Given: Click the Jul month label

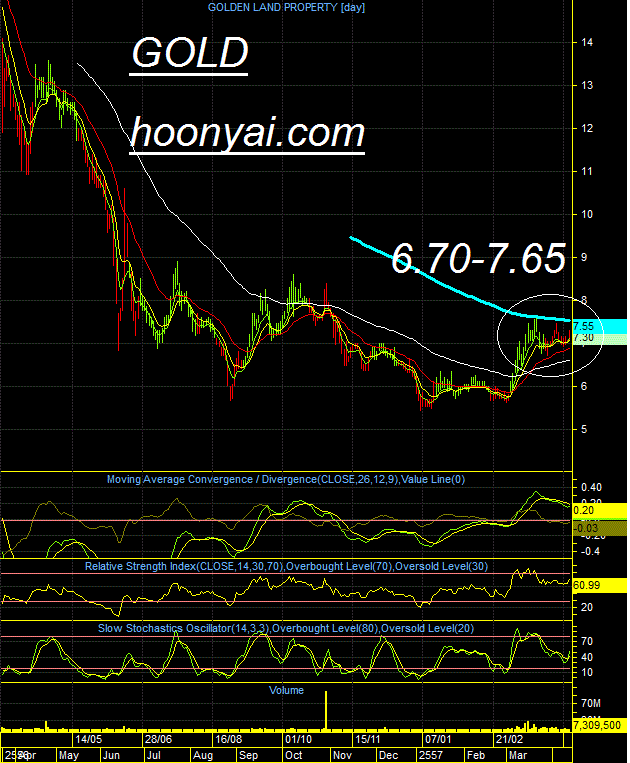Looking at the screenshot, I should coord(154,756).
